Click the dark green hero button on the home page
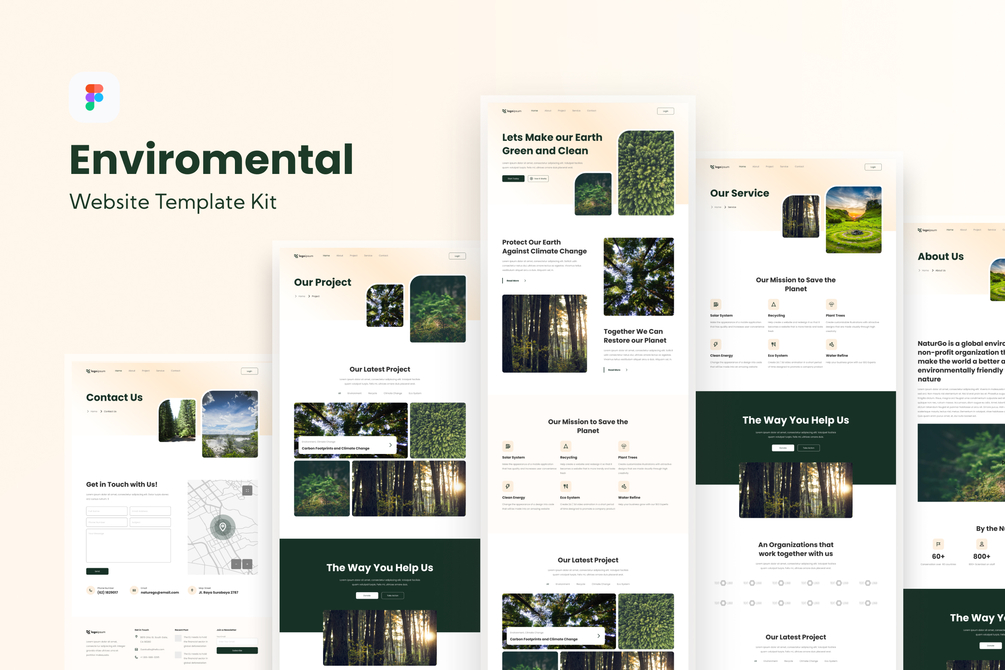Viewport: 1005px width, 670px height. 513,178
